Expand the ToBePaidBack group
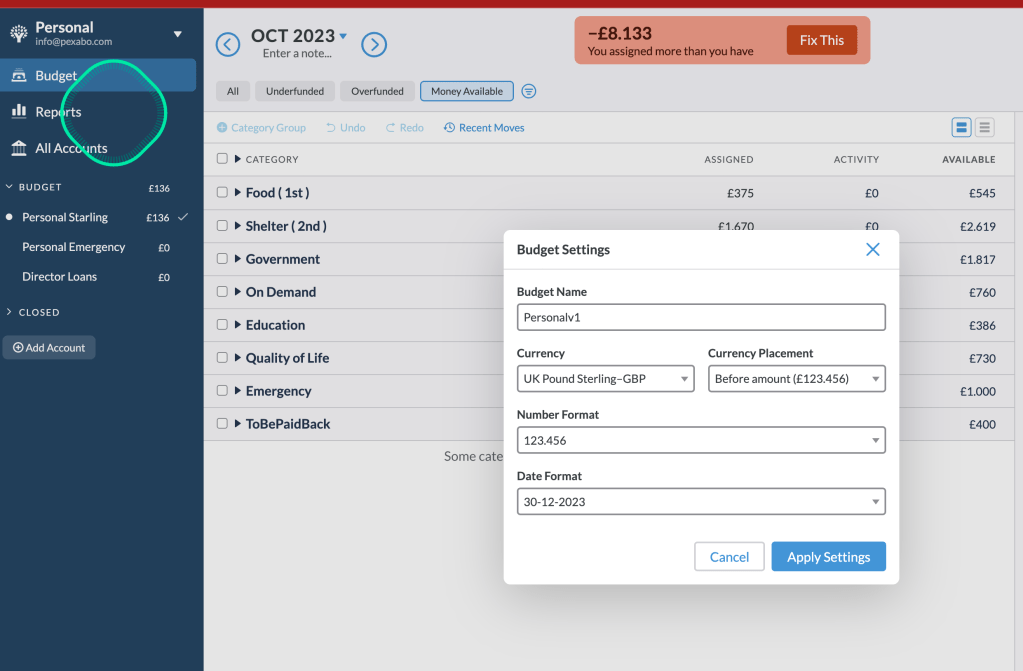 [x=237, y=424]
